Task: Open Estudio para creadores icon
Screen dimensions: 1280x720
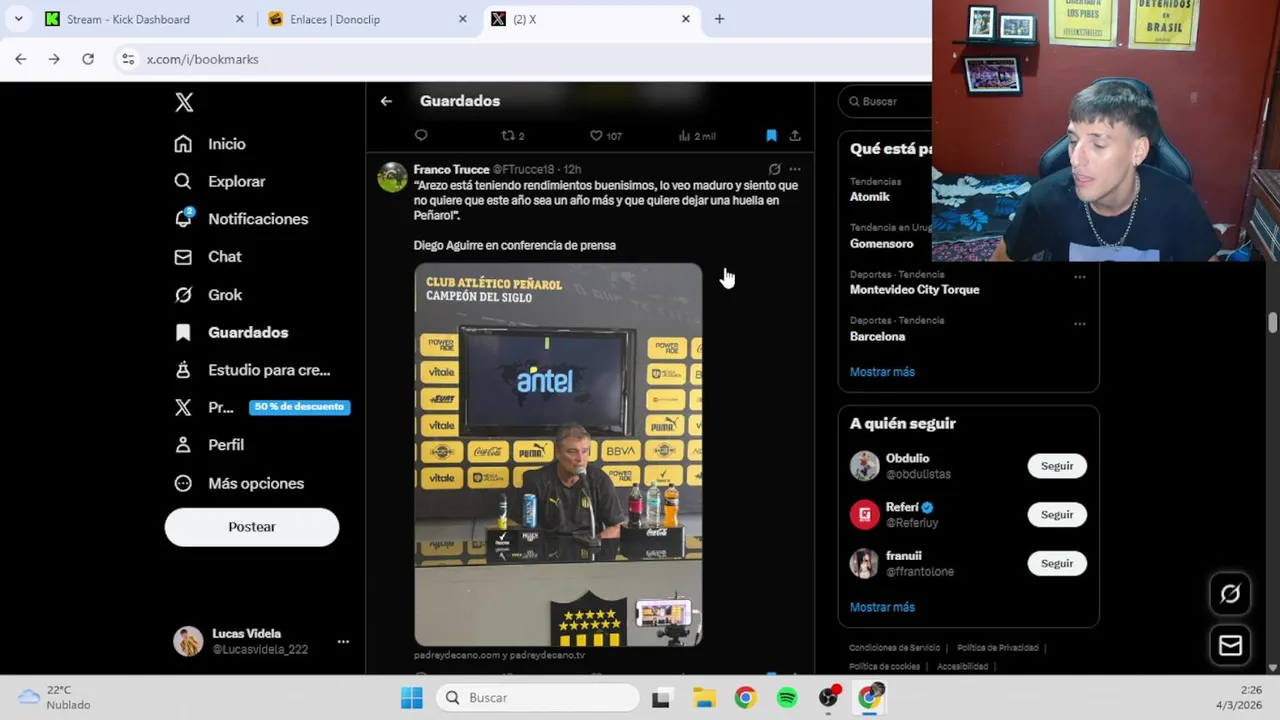Action: click(183, 370)
